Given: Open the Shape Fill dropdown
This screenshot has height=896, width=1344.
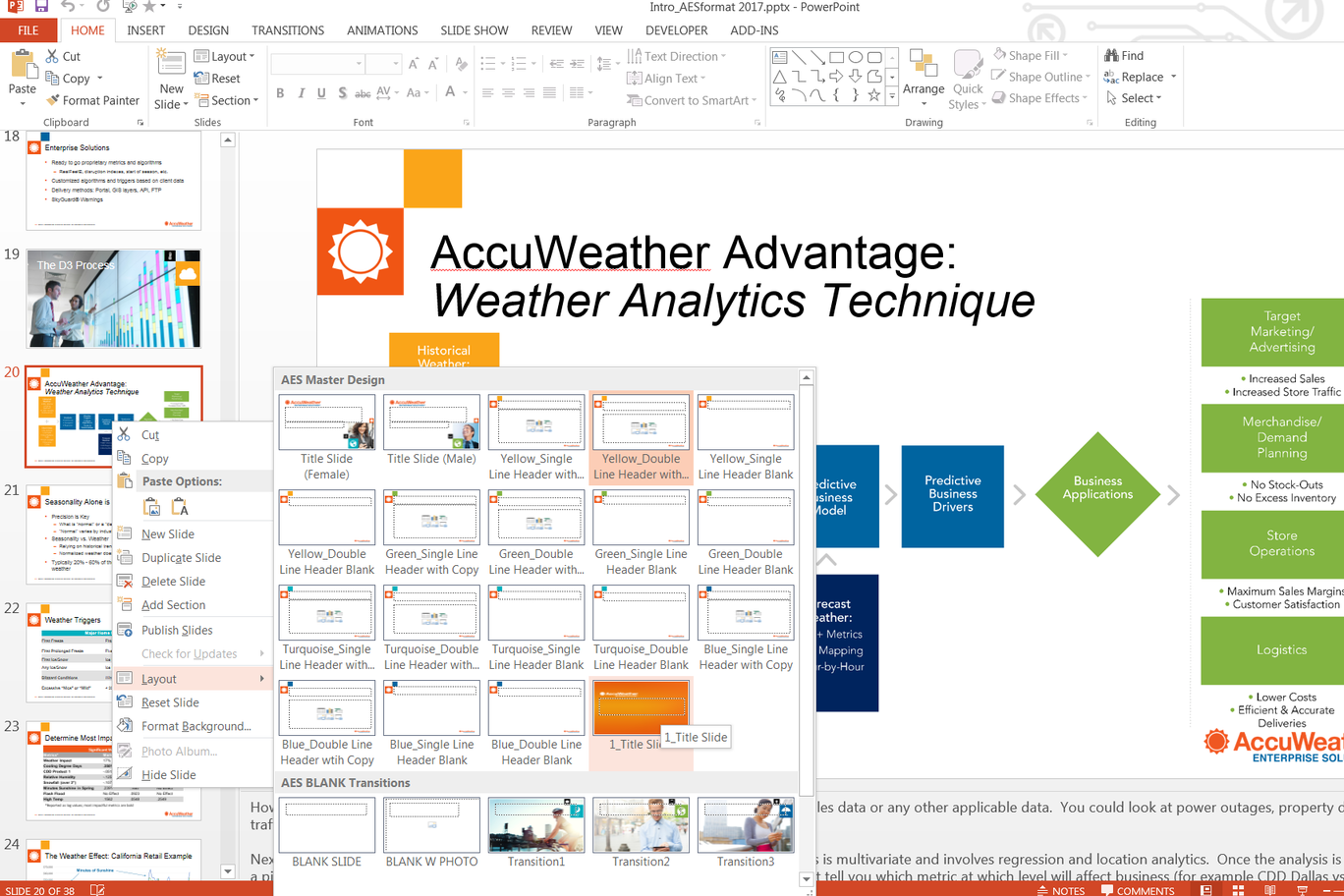Looking at the screenshot, I should (1031, 55).
